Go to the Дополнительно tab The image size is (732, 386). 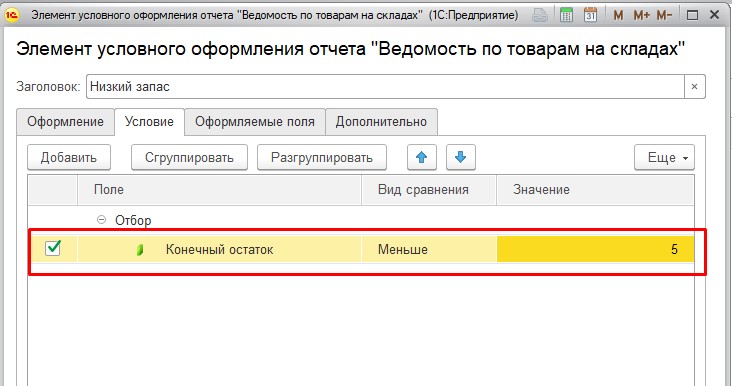coord(381,122)
